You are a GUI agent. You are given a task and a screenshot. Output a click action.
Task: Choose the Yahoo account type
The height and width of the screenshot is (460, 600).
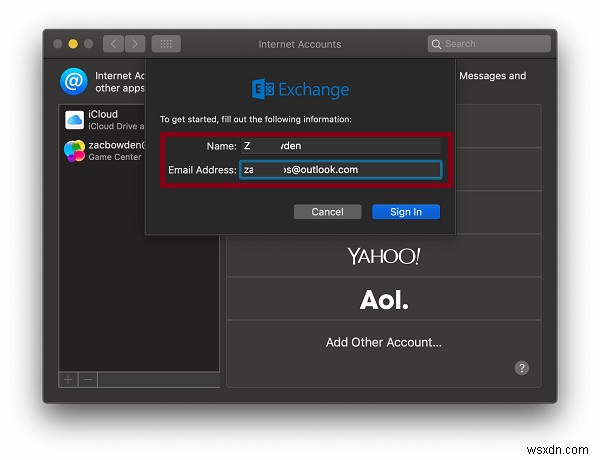pos(384,256)
